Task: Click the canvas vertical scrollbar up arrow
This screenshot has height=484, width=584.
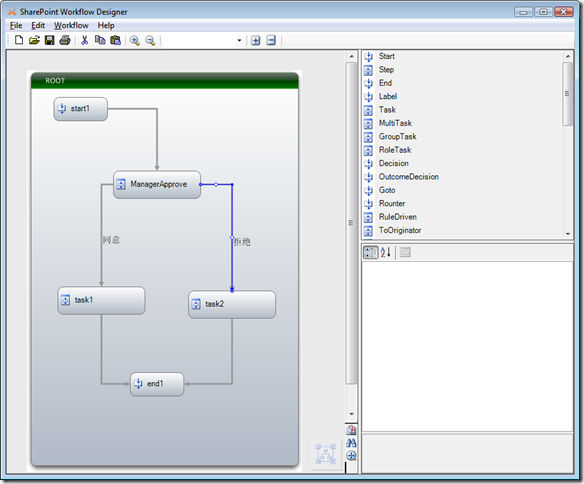Action: (x=351, y=57)
